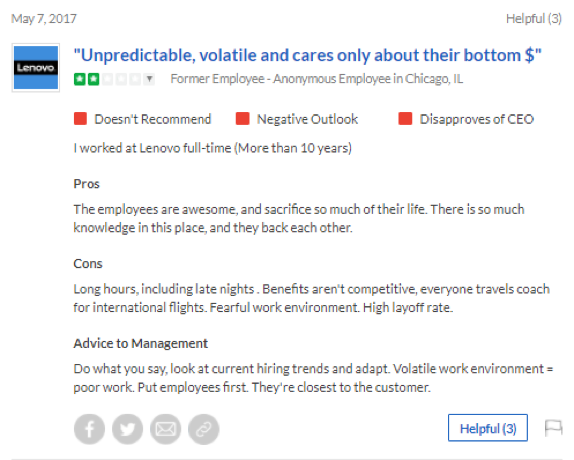Open the Lenovo company logo
The height and width of the screenshot is (460, 574).
click(36, 68)
